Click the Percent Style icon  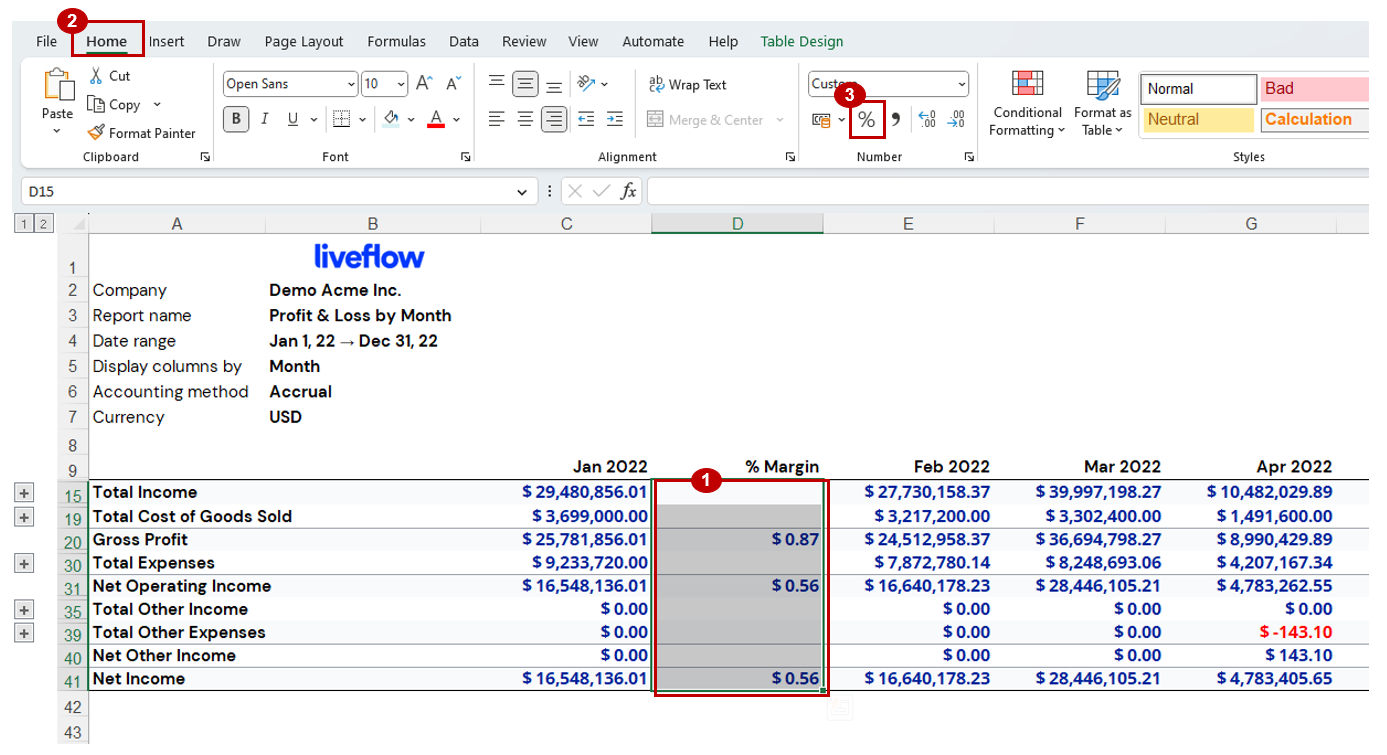click(866, 120)
